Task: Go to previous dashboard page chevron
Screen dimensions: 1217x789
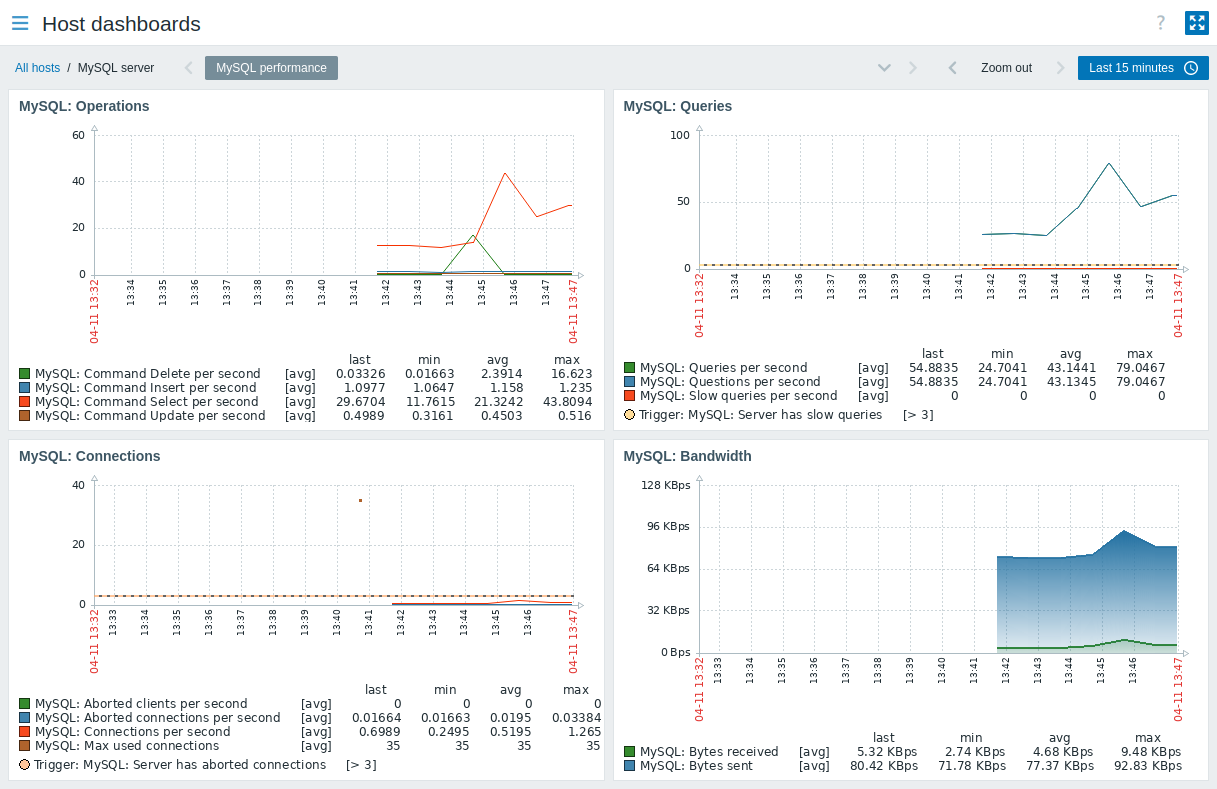Action: click(x=187, y=67)
